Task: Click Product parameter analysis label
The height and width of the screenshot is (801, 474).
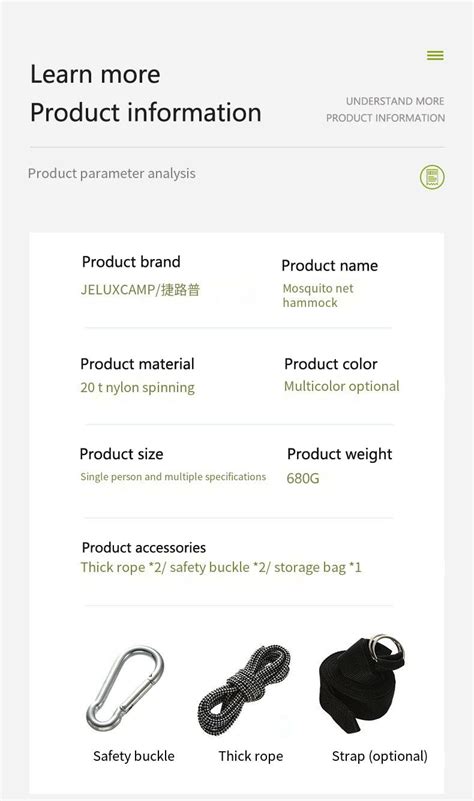Action: tap(111, 174)
